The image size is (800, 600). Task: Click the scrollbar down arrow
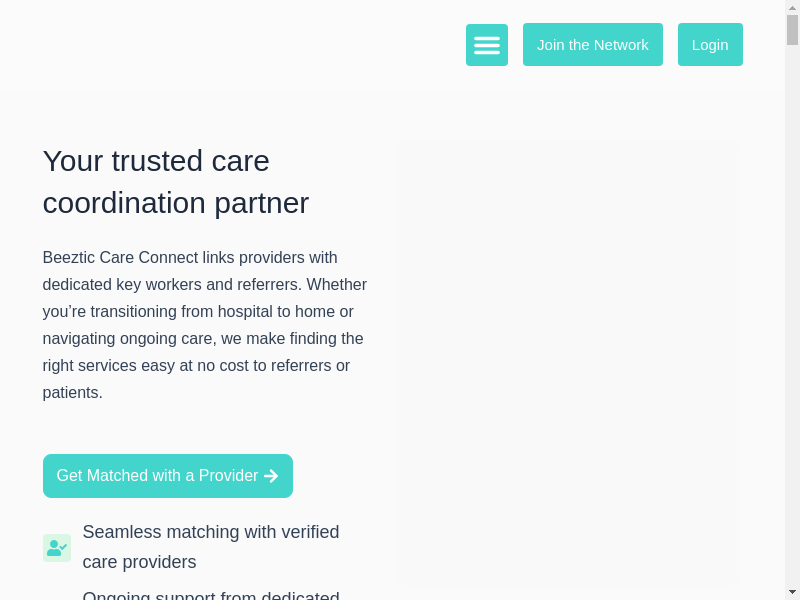tap(792, 592)
